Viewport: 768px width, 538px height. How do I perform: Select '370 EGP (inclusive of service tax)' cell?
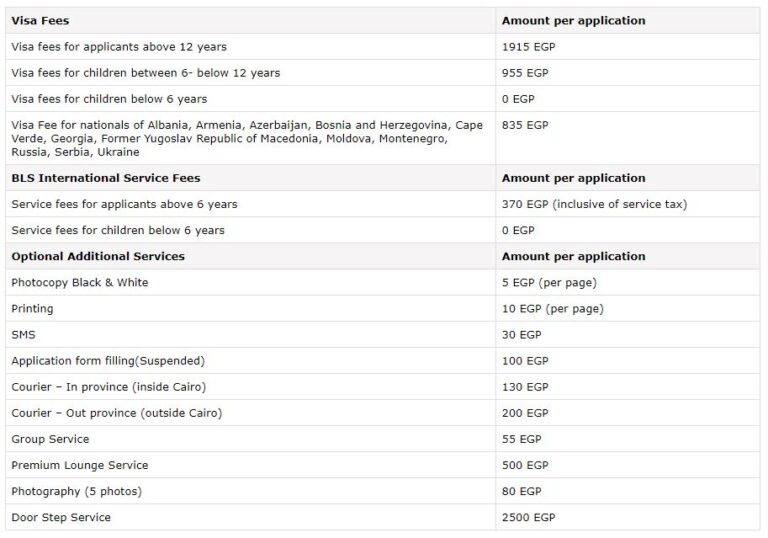[x=594, y=204]
